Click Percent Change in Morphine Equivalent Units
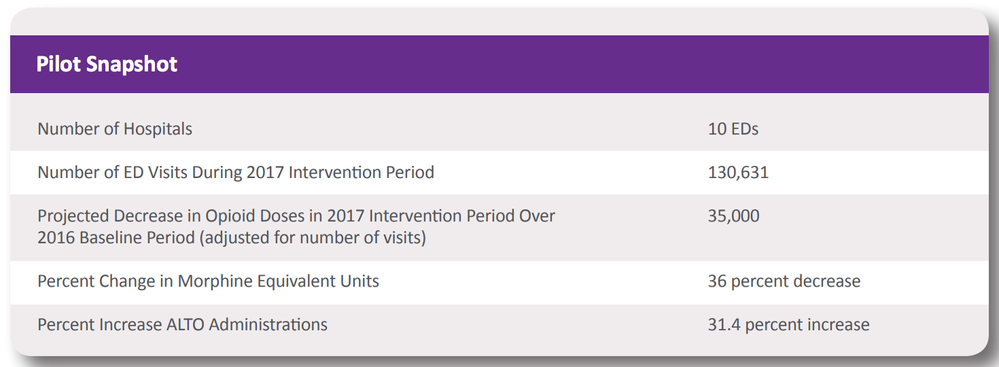Image resolution: width=999 pixels, height=367 pixels. tap(208, 280)
